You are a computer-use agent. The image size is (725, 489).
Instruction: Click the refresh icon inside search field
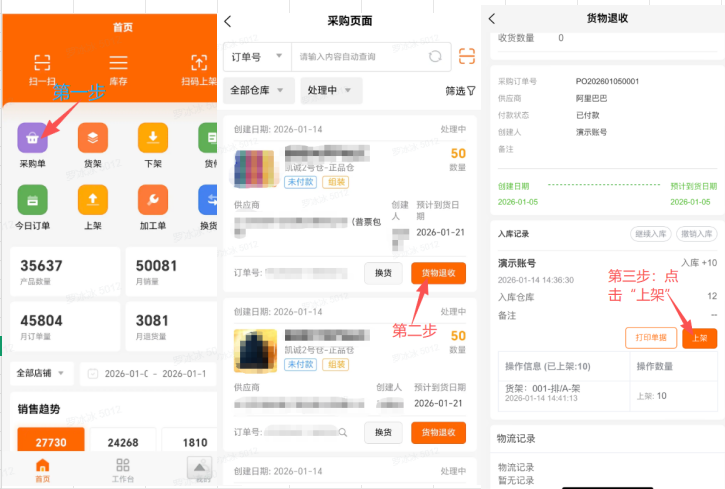(x=435, y=57)
